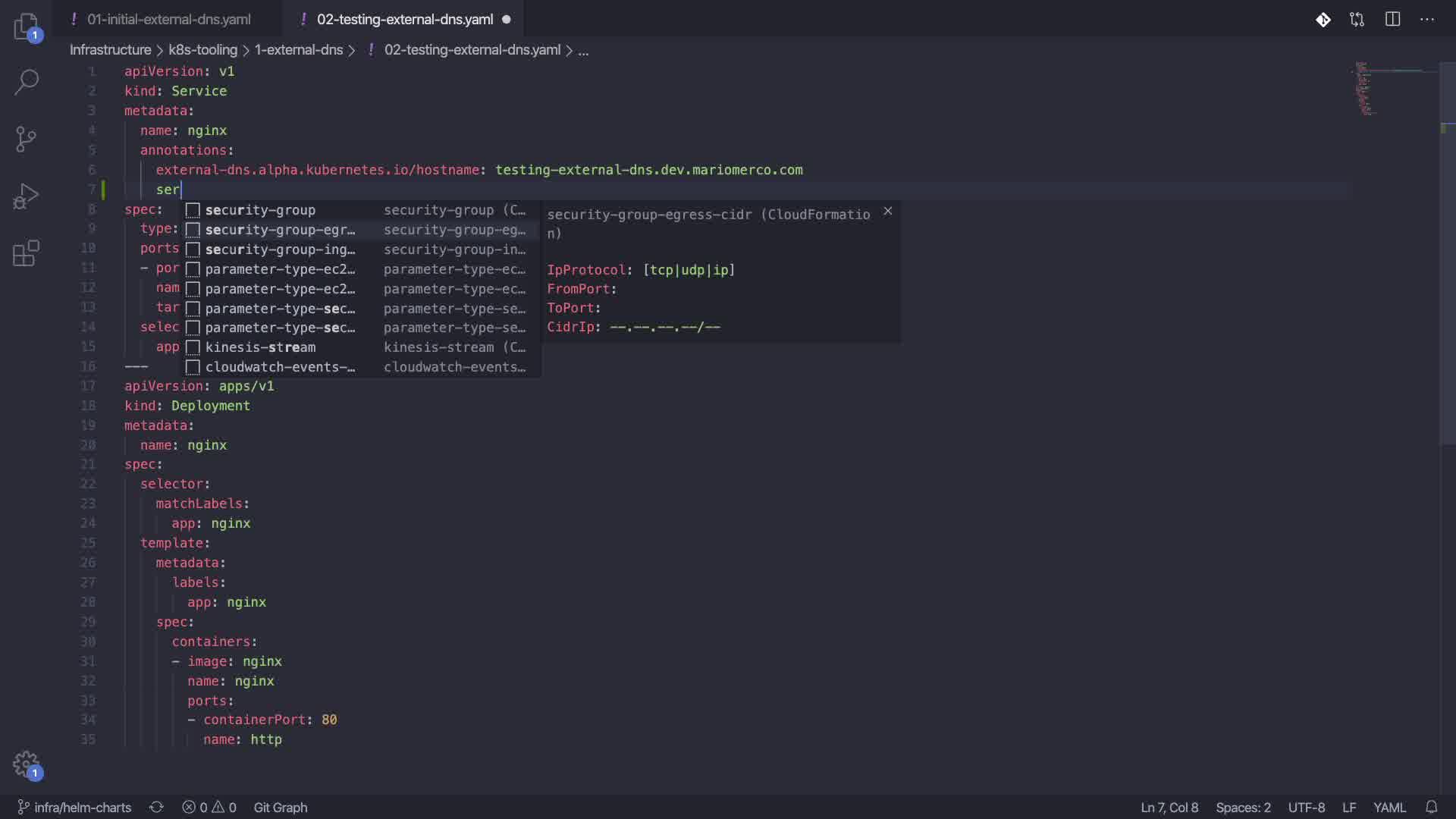Open the Run and Debug view
This screenshot has height=819, width=1456.
[26, 196]
